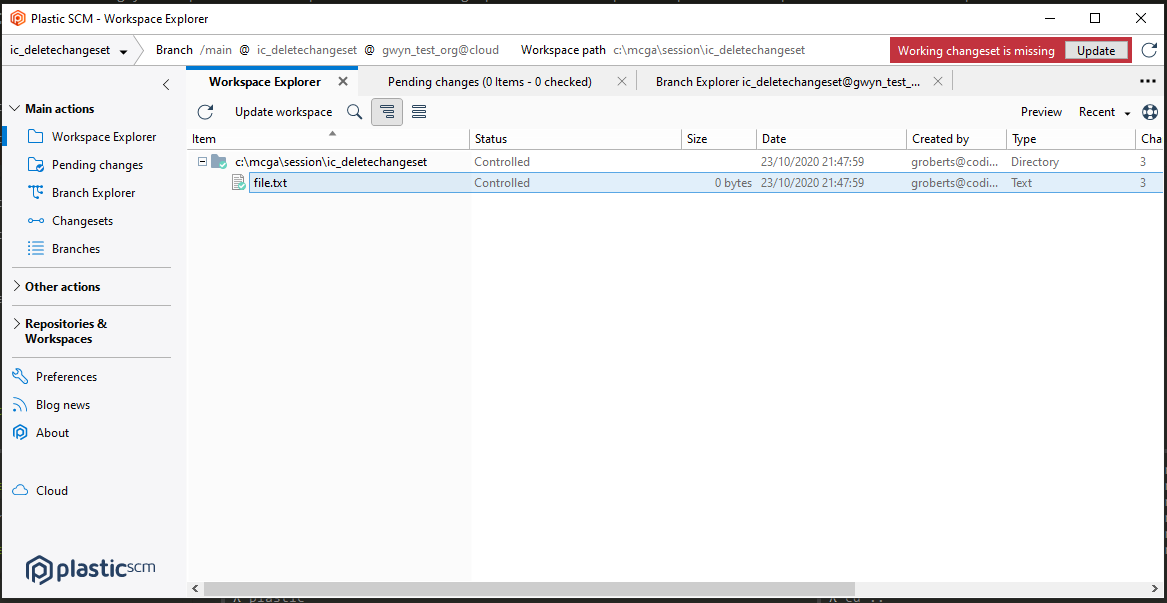Open the ic_deletechangeset workspace dropdown
This screenshot has width=1167, height=603.
pyautogui.click(x=124, y=49)
